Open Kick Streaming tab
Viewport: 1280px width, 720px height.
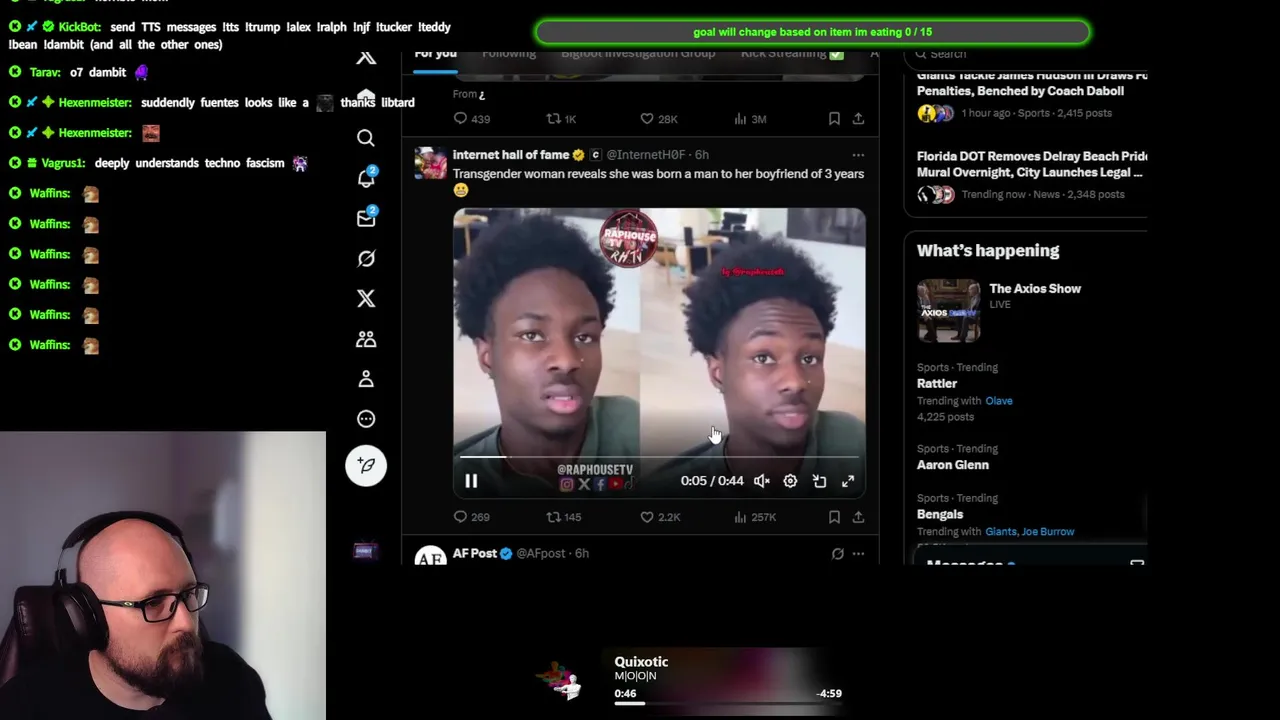coord(792,54)
